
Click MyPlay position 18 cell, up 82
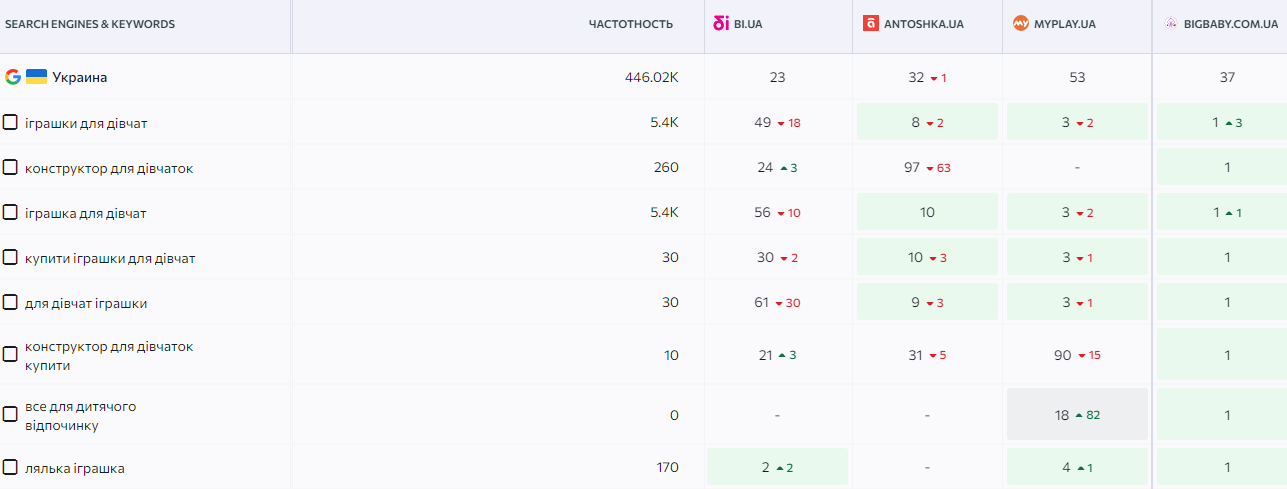point(1077,414)
